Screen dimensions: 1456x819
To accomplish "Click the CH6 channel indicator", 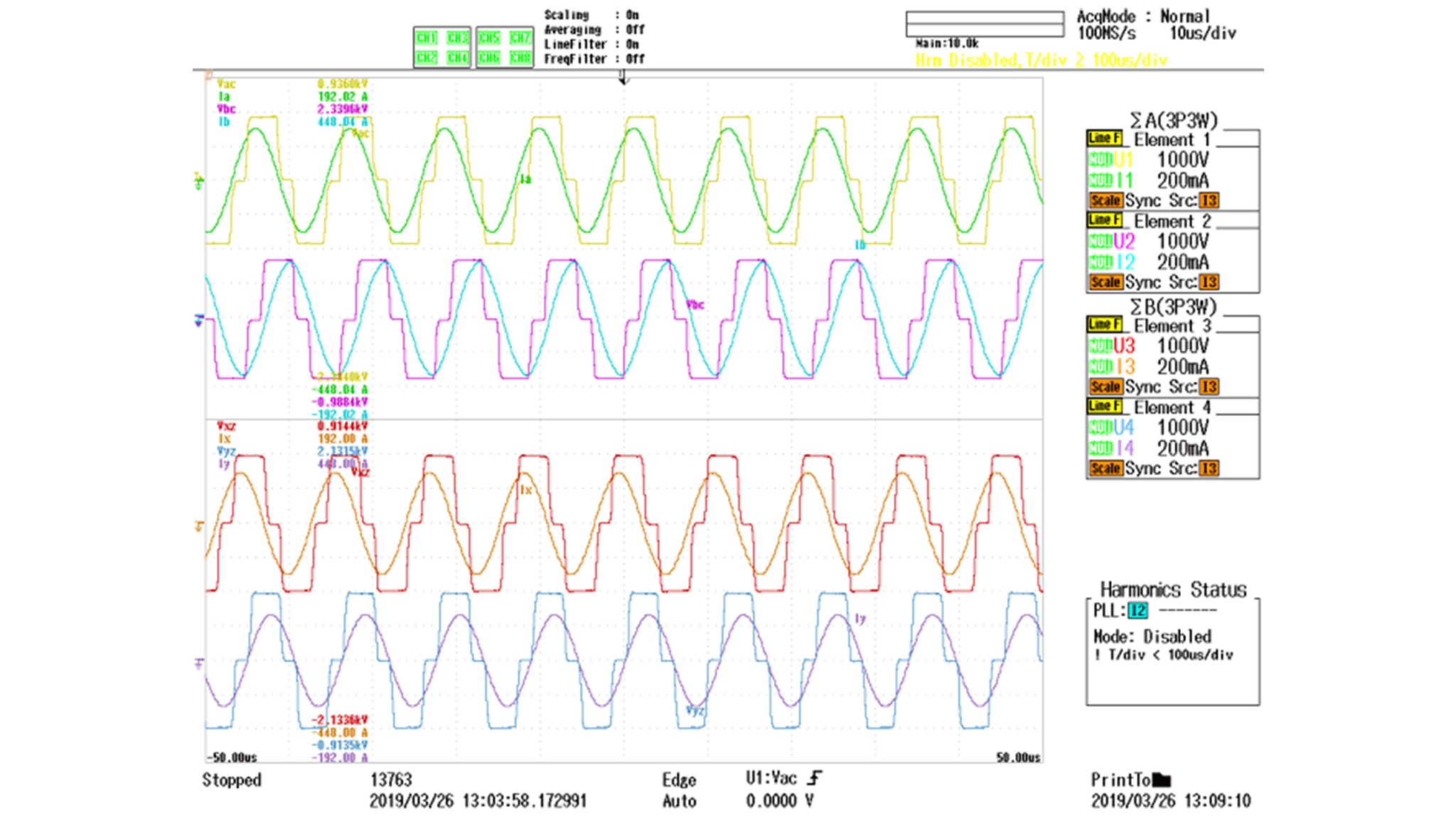I will (489, 58).
